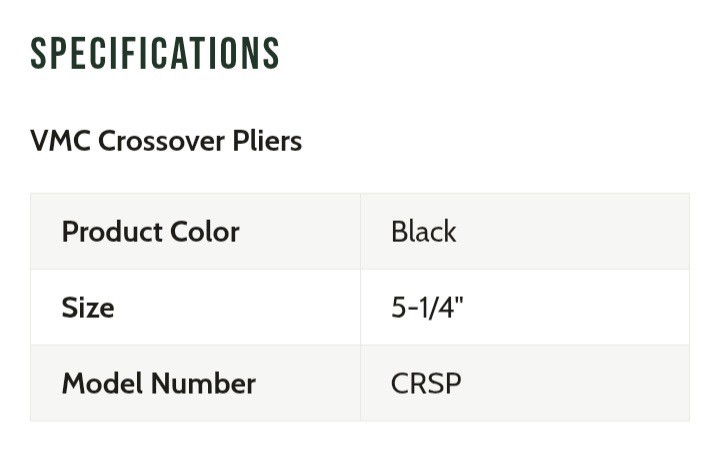This screenshot has height=455, width=720.
Task: Select the 5-1/4" size value
Action: 427,307
